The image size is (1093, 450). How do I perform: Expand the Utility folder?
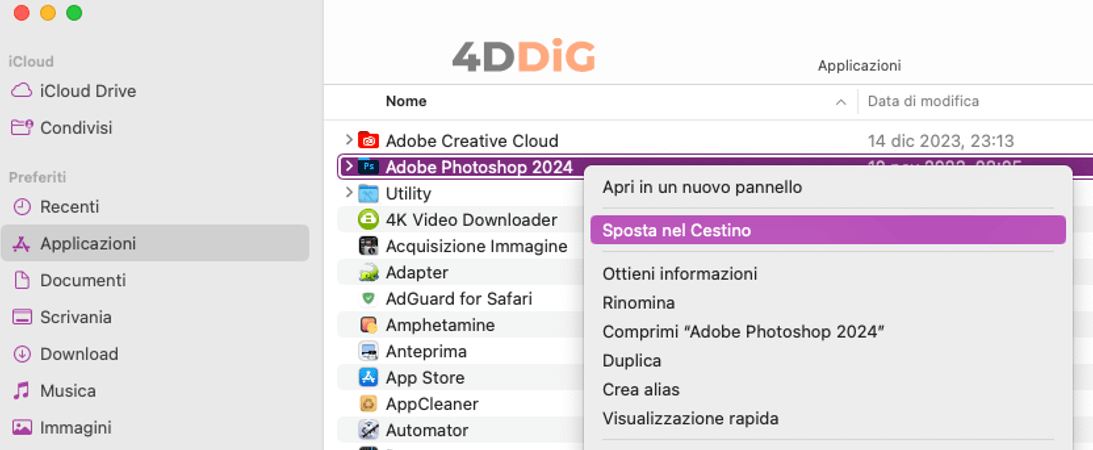pos(349,193)
